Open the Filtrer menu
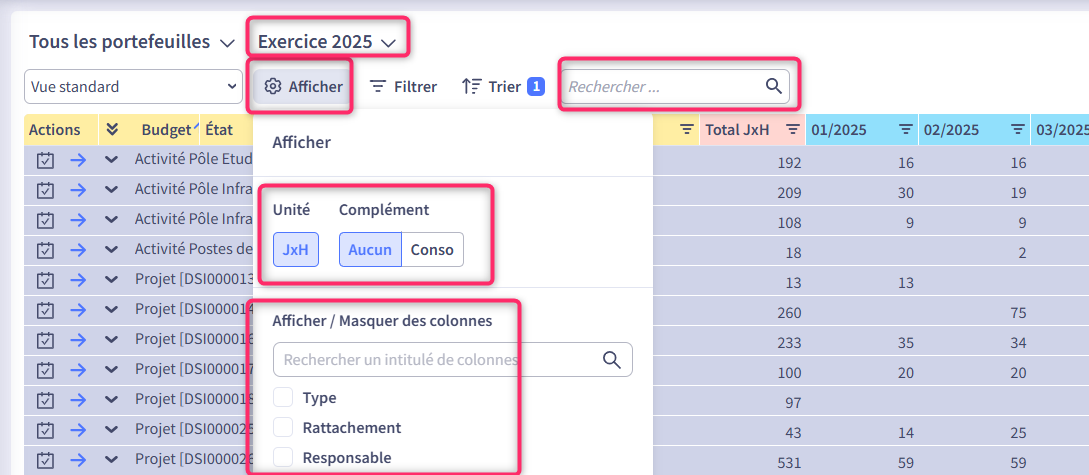1089x475 pixels. (404, 87)
